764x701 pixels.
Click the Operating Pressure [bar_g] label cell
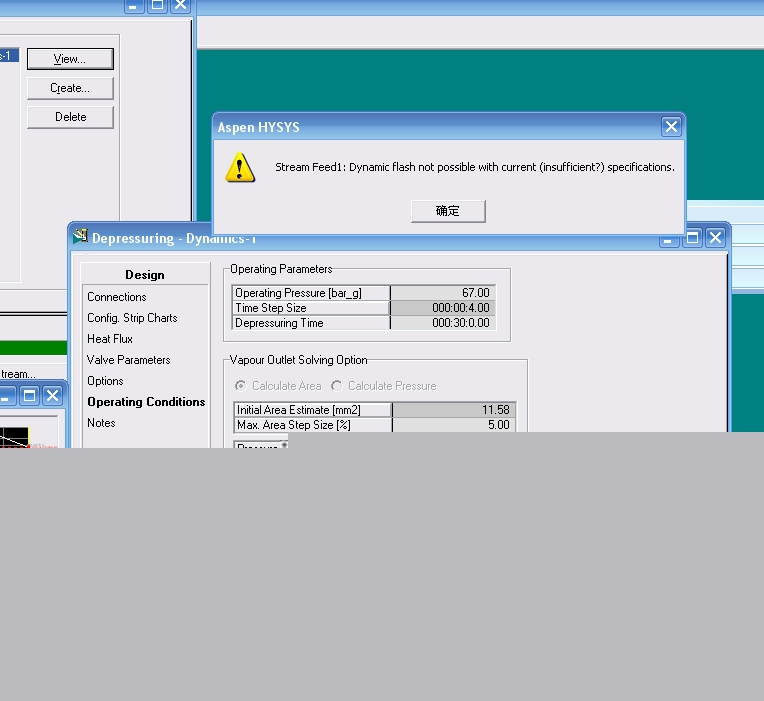point(311,293)
